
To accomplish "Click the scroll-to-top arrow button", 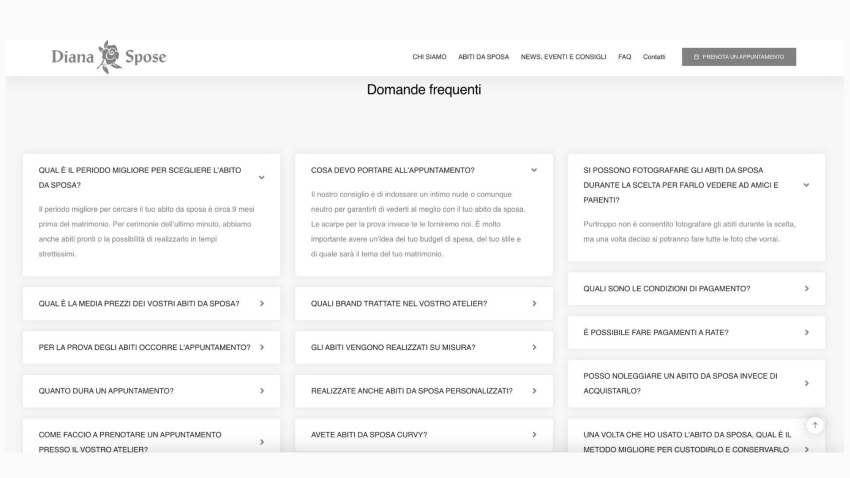I will pyautogui.click(x=815, y=425).
